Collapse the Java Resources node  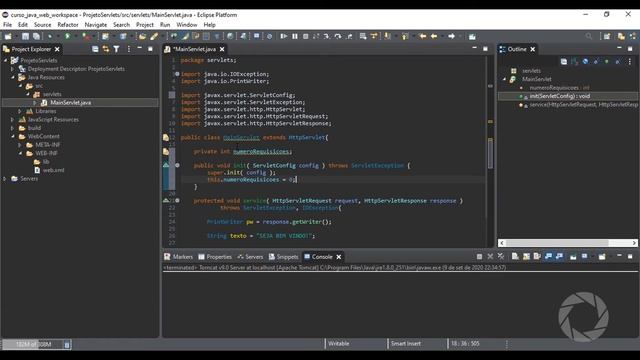13,77
